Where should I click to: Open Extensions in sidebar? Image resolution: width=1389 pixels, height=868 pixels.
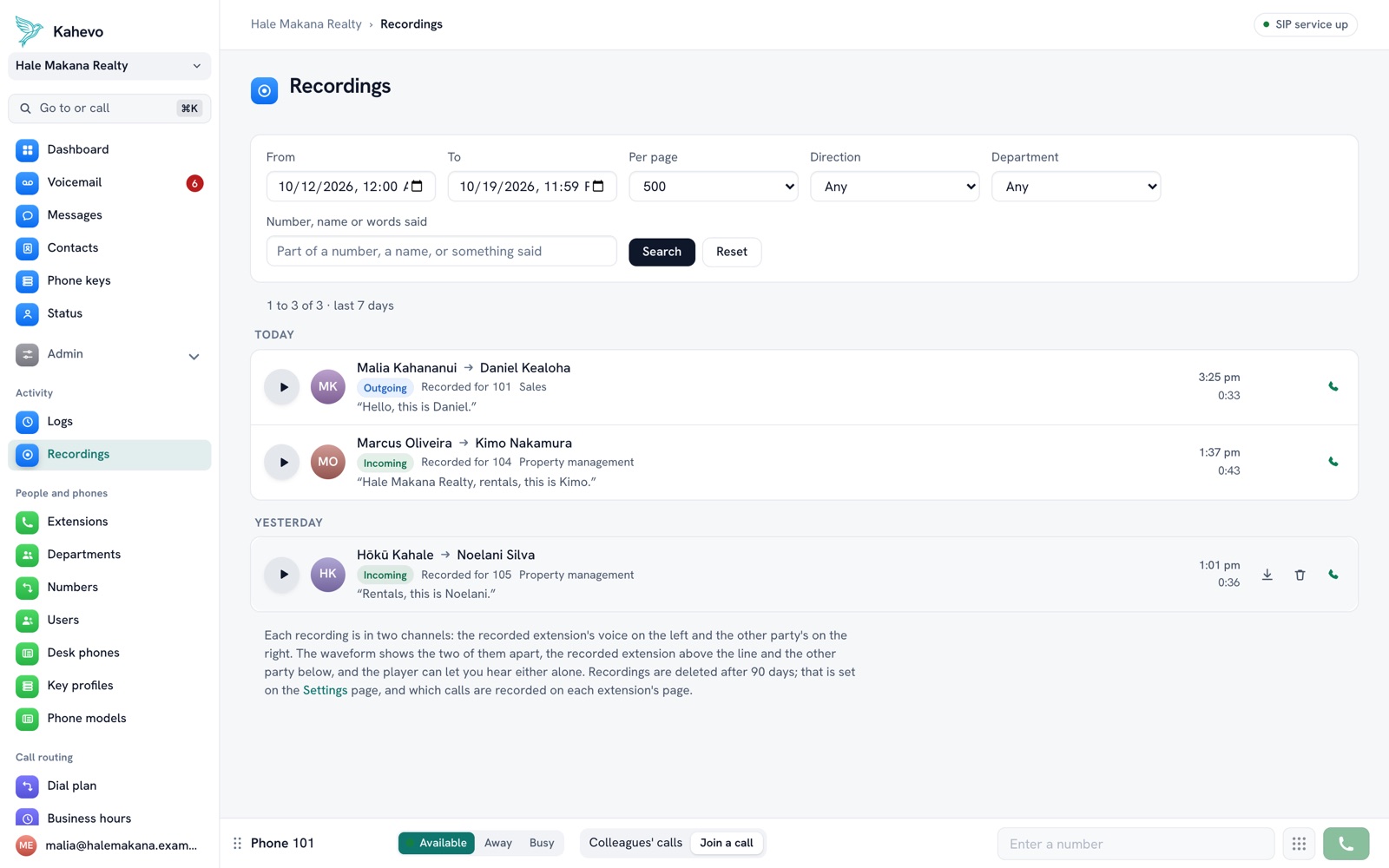coord(109,522)
